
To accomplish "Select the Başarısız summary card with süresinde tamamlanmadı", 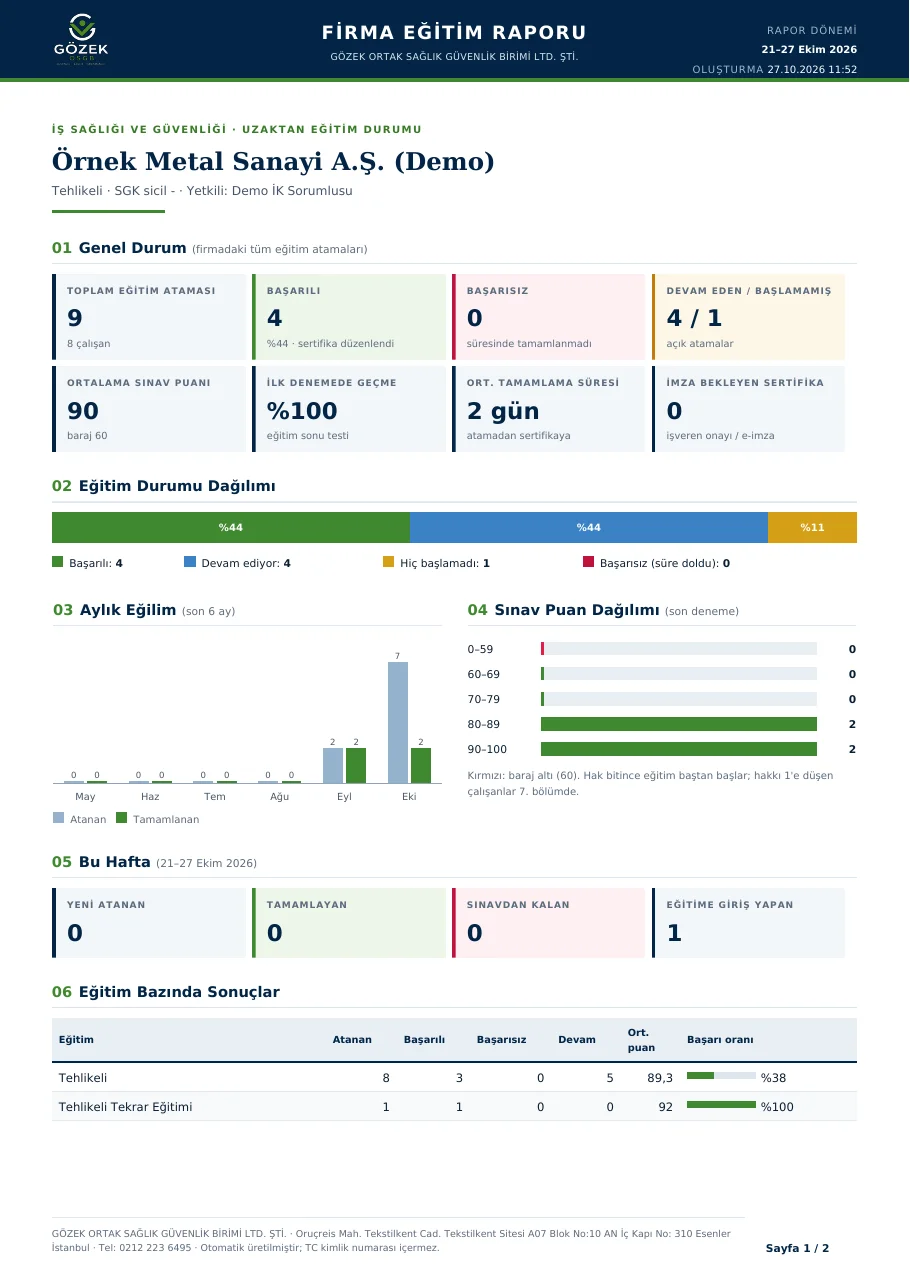I will point(549,317).
